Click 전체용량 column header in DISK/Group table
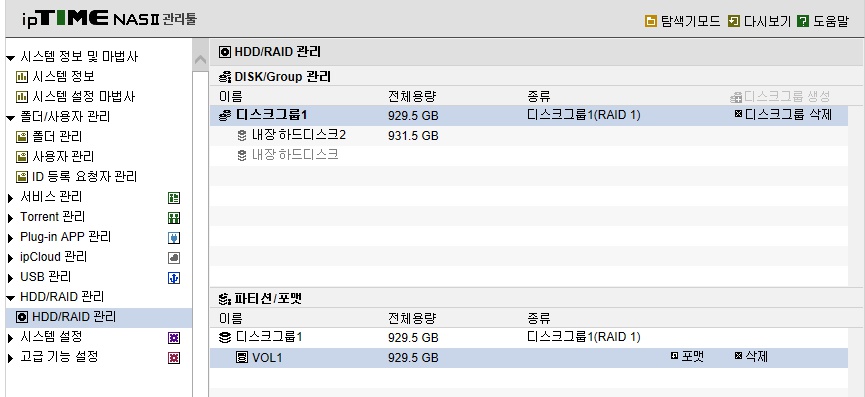This screenshot has width=865, height=397. [412, 96]
